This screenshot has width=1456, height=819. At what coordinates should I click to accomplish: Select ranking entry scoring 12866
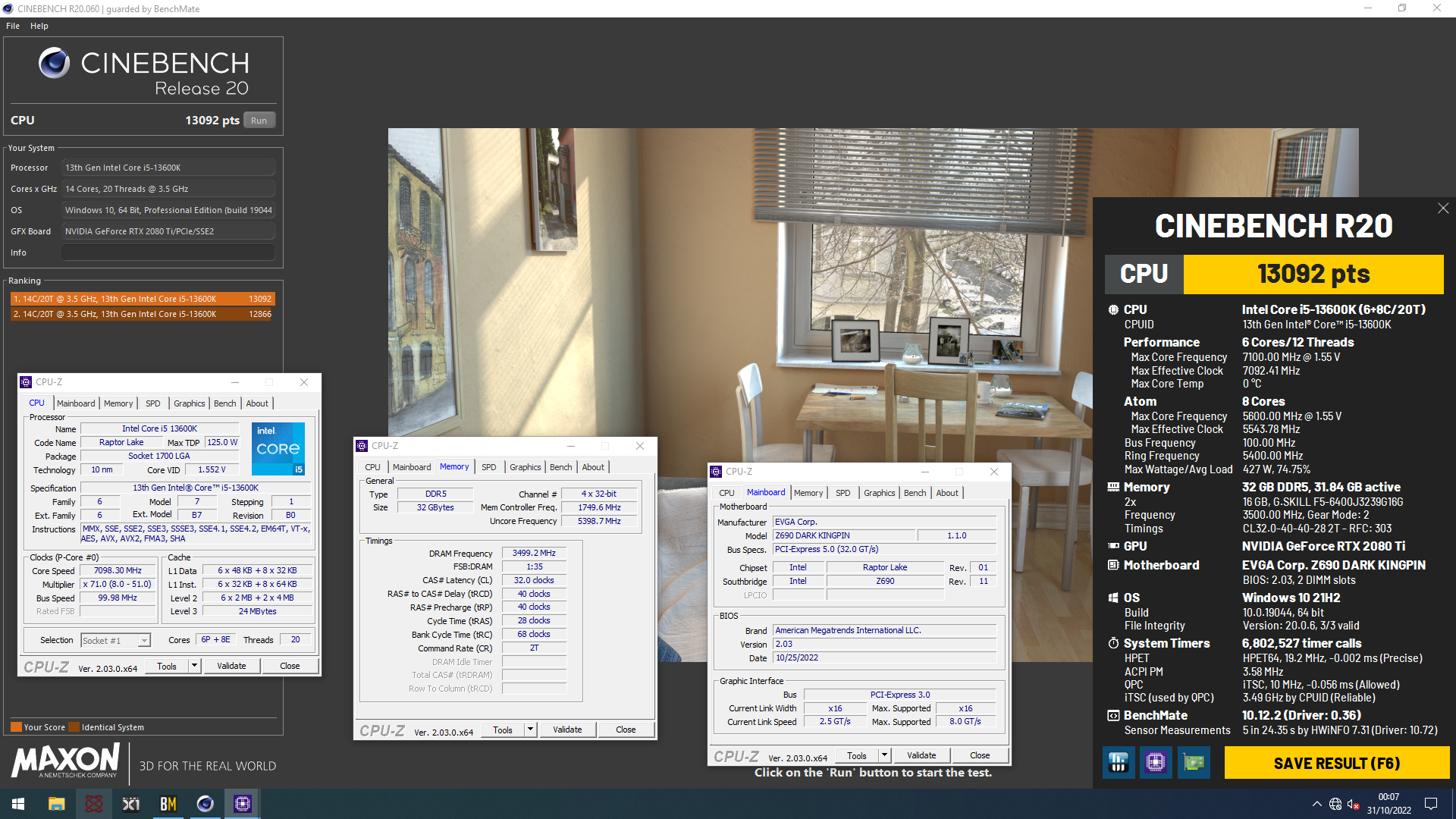[x=143, y=314]
